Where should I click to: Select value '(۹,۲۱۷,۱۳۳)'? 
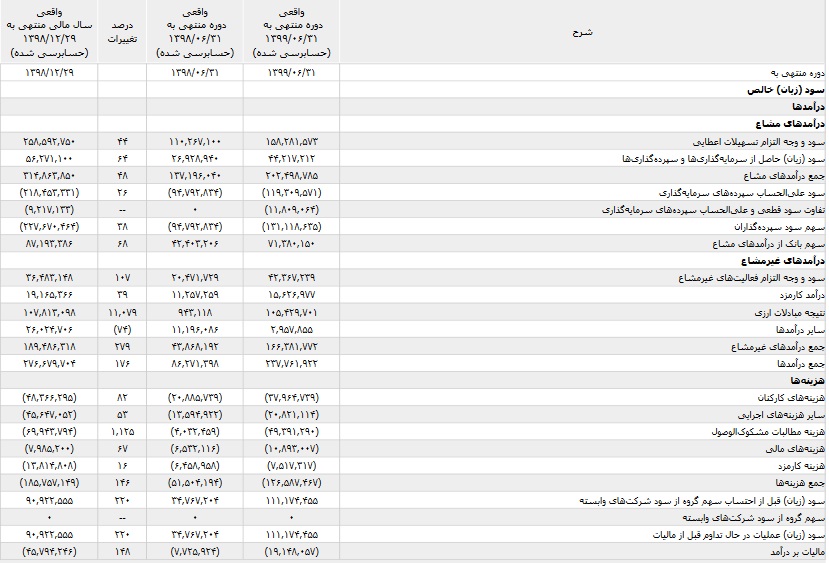pos(49,209)
